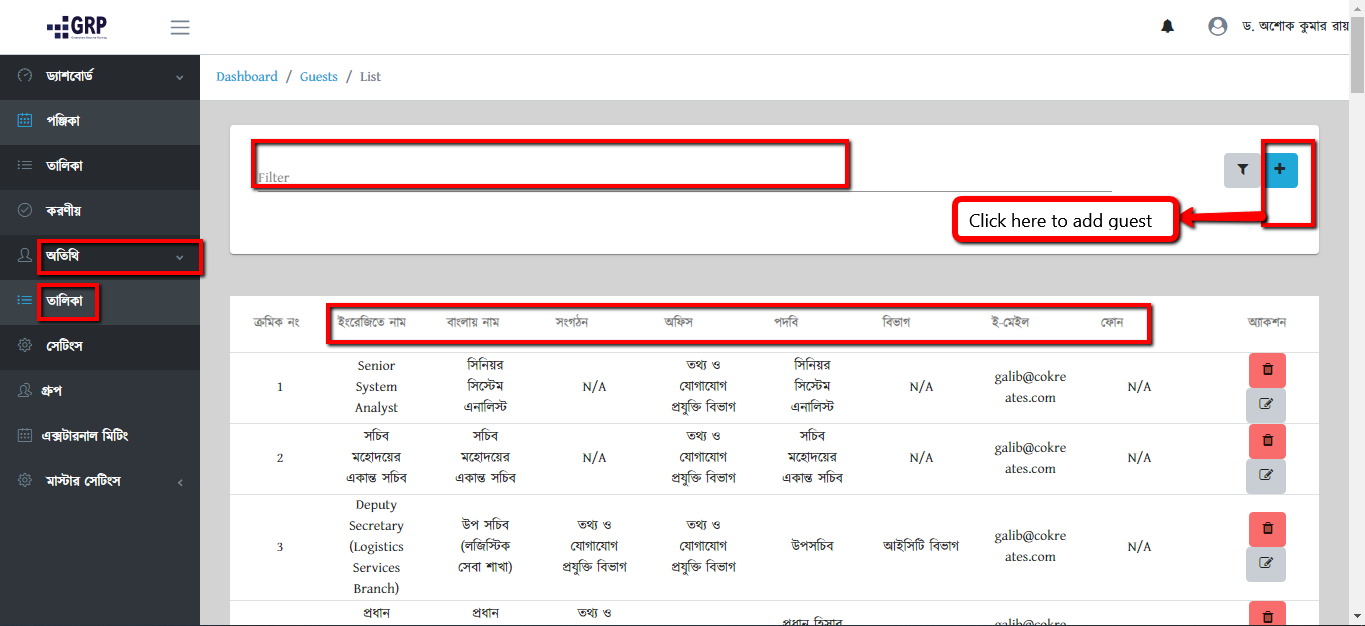The height and width of the screenshot is (626, 1365).
Task: Click the email in row 1
Action: click(1030, 387)
